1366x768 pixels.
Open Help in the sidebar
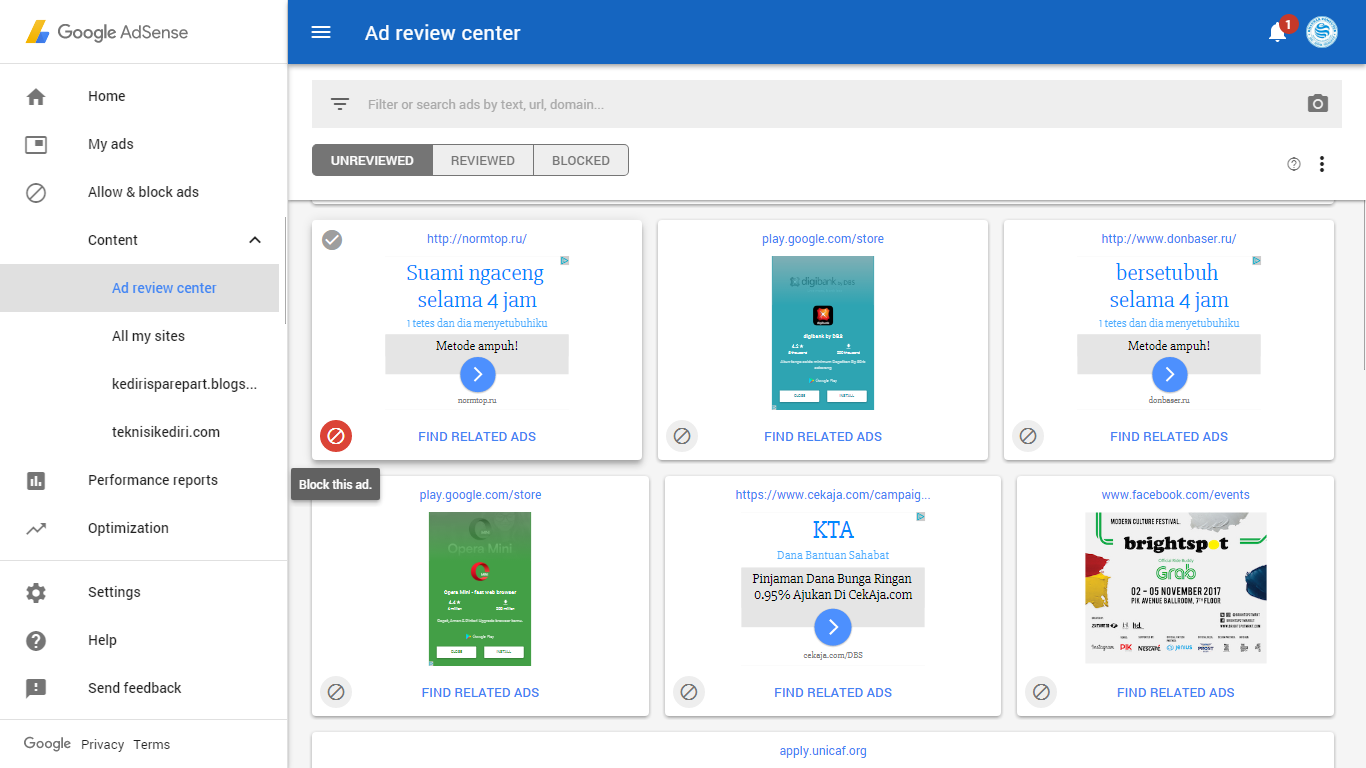[x=102, y=640]
